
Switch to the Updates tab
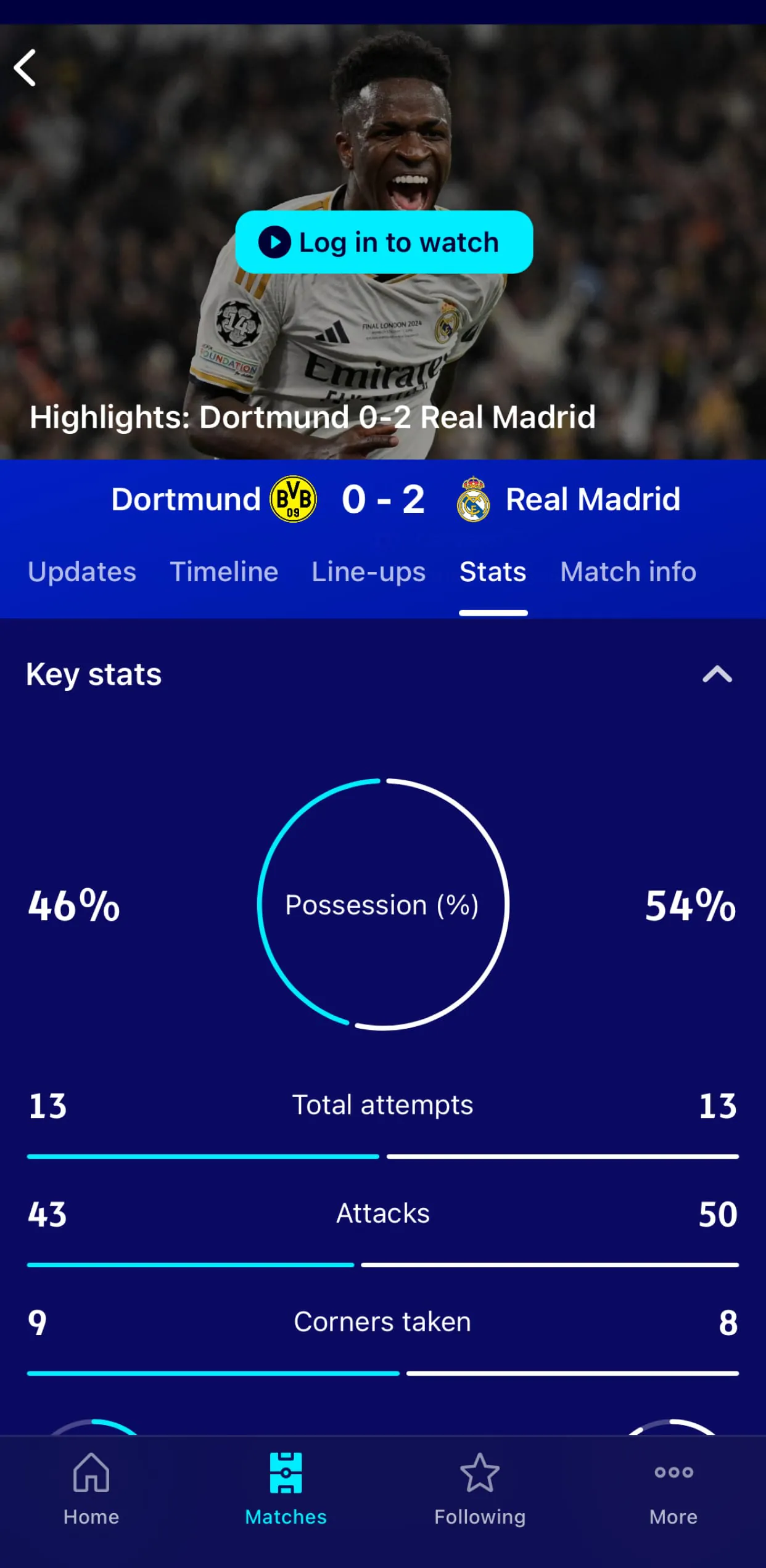(x=82, y=572)
